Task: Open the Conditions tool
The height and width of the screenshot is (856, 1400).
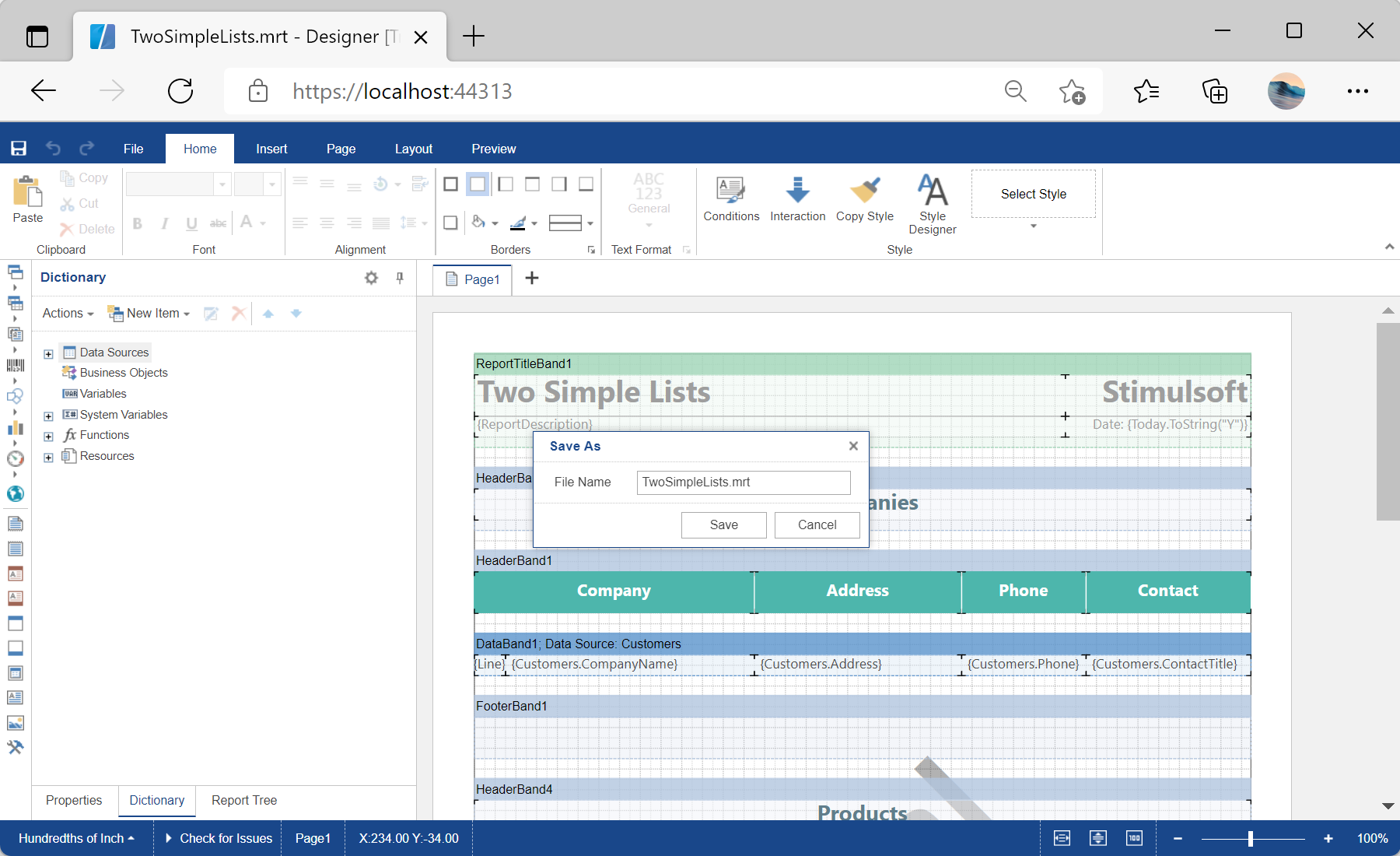Action: pos(730,198)
